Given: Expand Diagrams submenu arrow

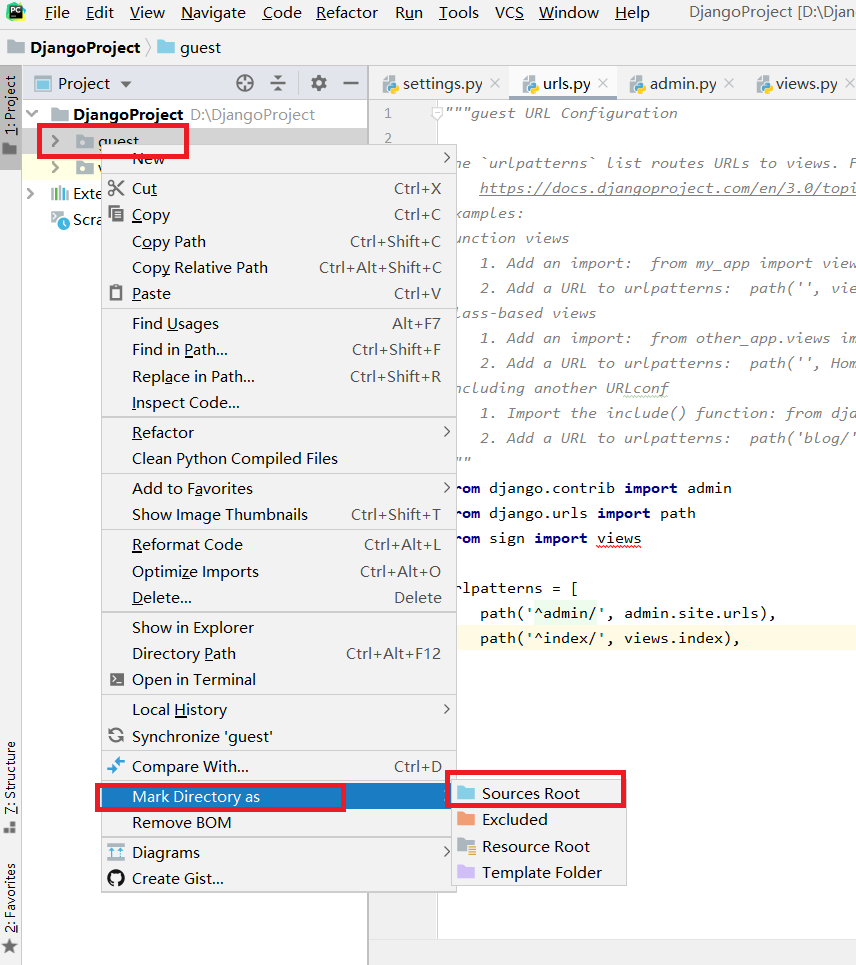Looking at the screenshot, I should (x=447, y=852).
